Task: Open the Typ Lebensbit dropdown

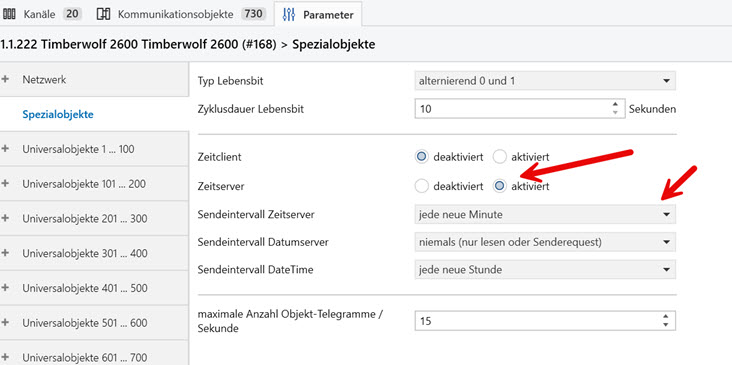Action: [x=545, y=81]
